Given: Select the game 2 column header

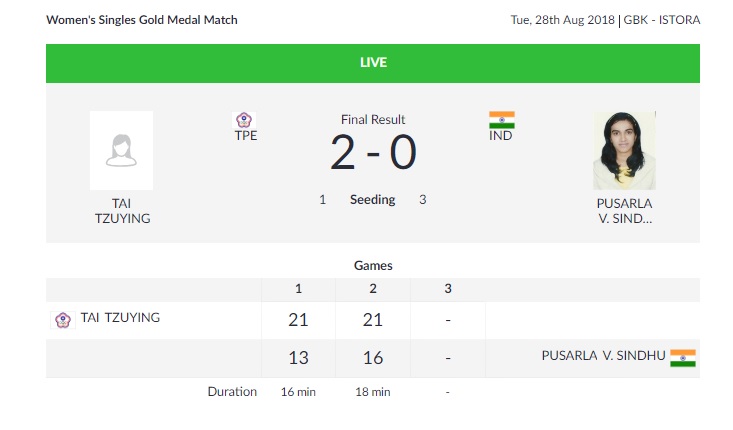Looking at the screenshot, I should (373, 289).
